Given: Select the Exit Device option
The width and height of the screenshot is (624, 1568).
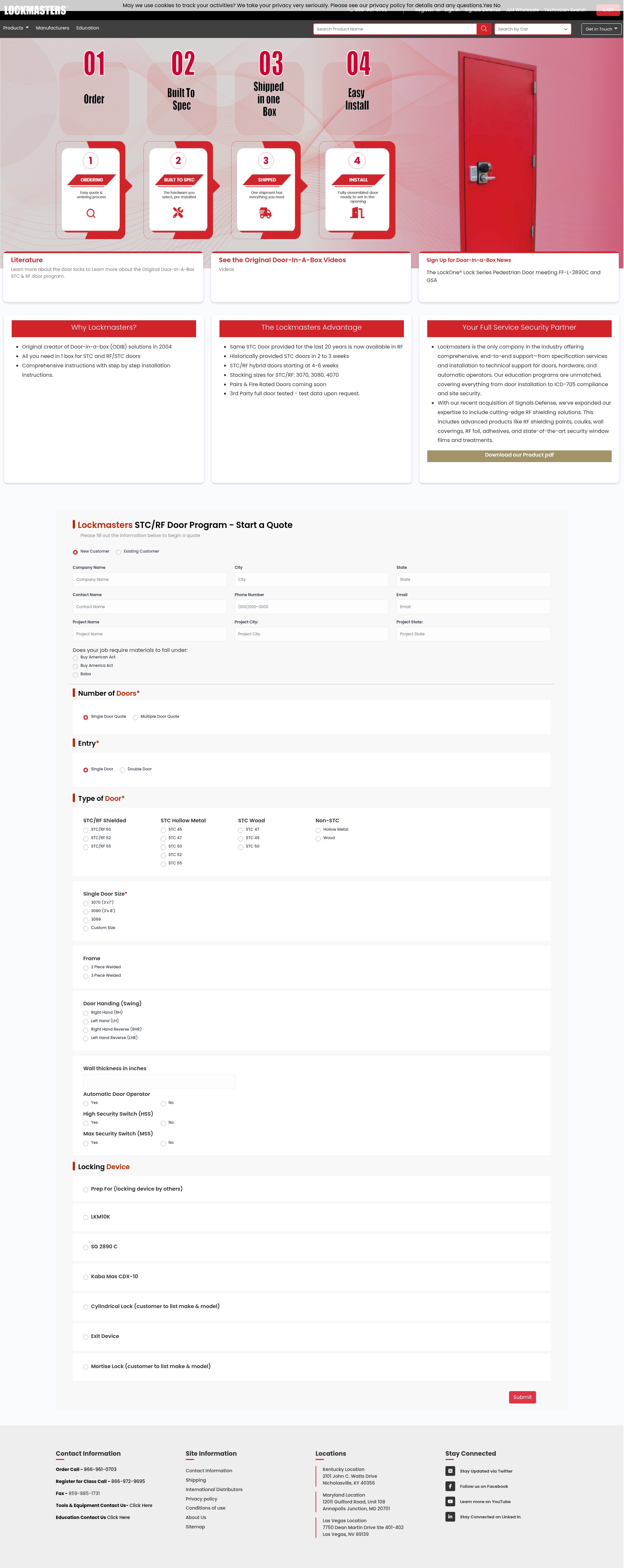Looking at the screenshot, I should pyautogui.click(x=86, y=1337).
